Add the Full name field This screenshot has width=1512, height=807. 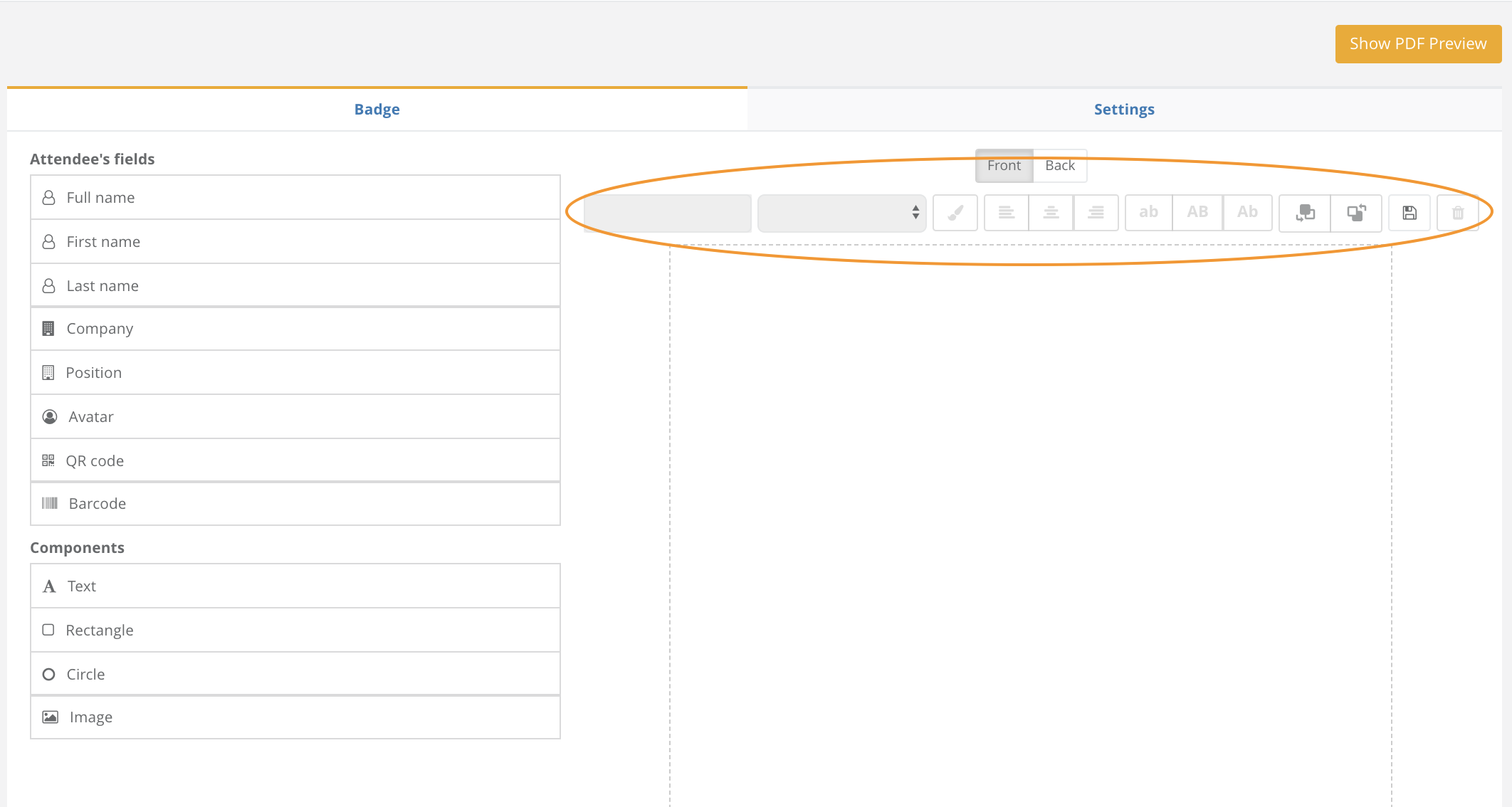click(295, 198)
